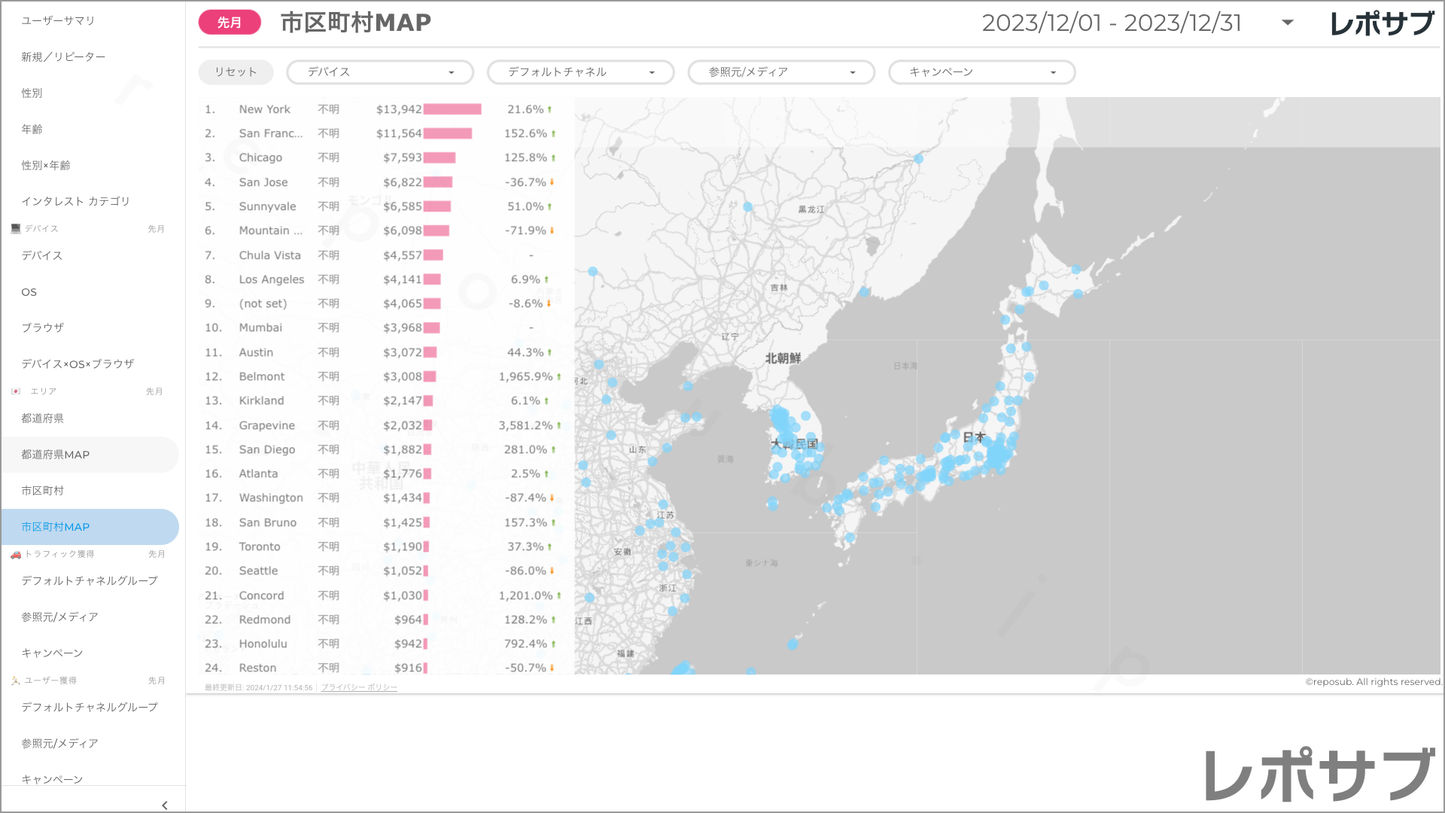The image size is (1445, 813).
Task: Open the 参照元/メディア filter dropdown
Action: [x=781, y=72]
